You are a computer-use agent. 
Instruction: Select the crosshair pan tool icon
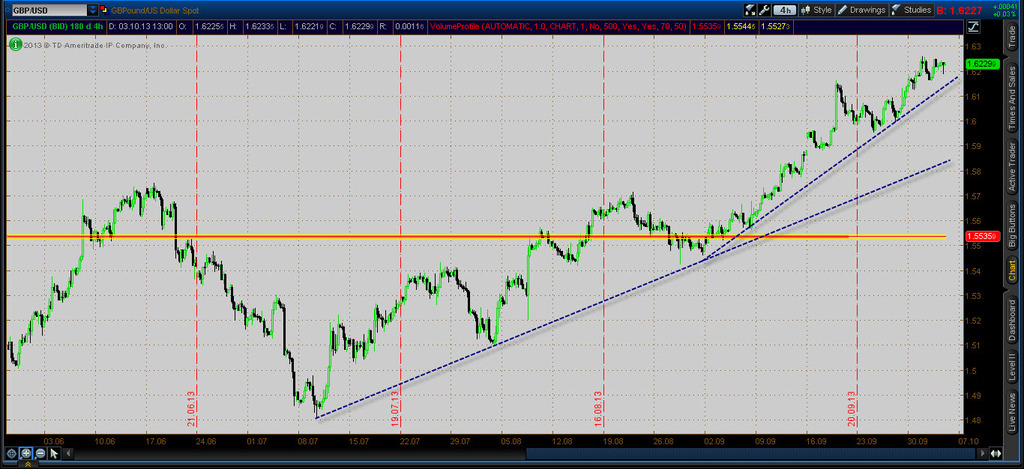12,453
